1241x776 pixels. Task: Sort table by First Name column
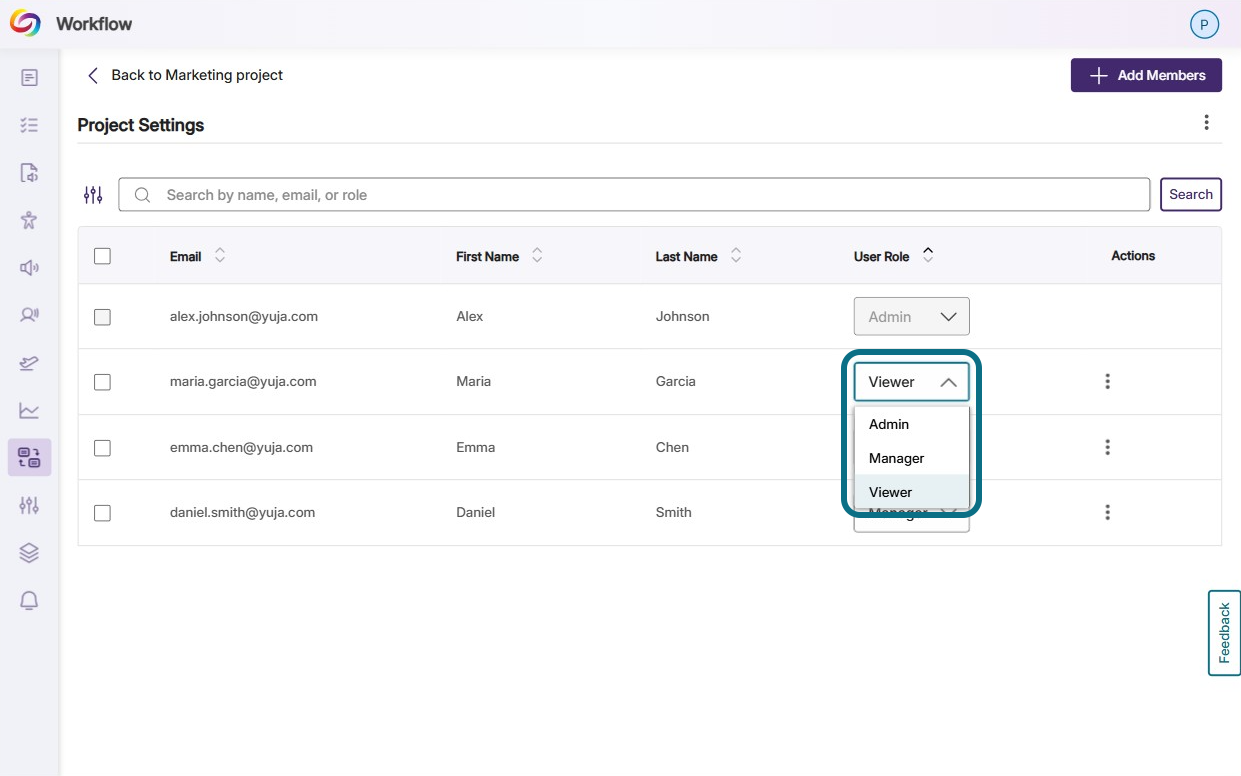[537, 256]
